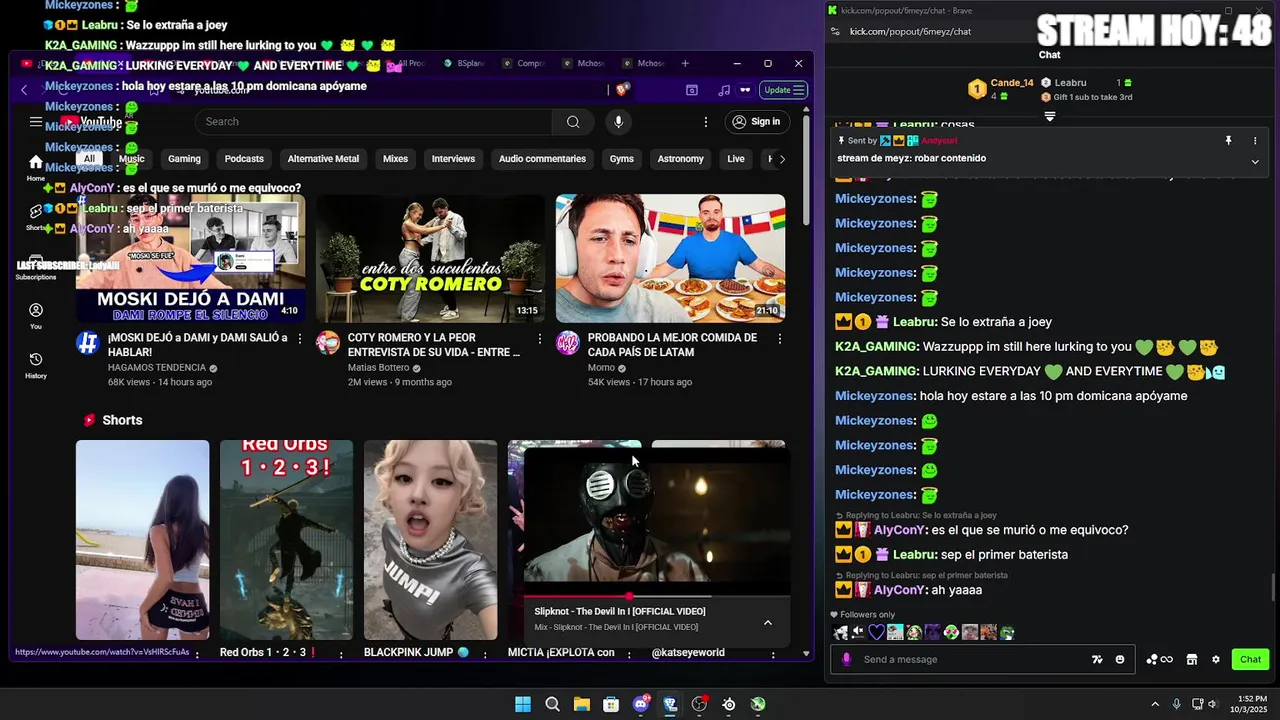Click the browser back arrow
The image size is (1280, 720).
24,90
